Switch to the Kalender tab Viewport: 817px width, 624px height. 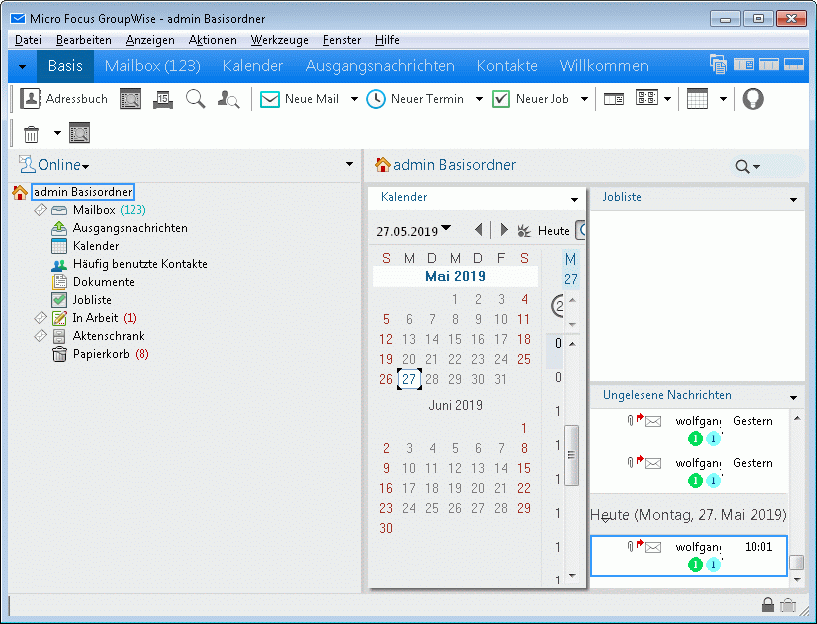[253, 66]
